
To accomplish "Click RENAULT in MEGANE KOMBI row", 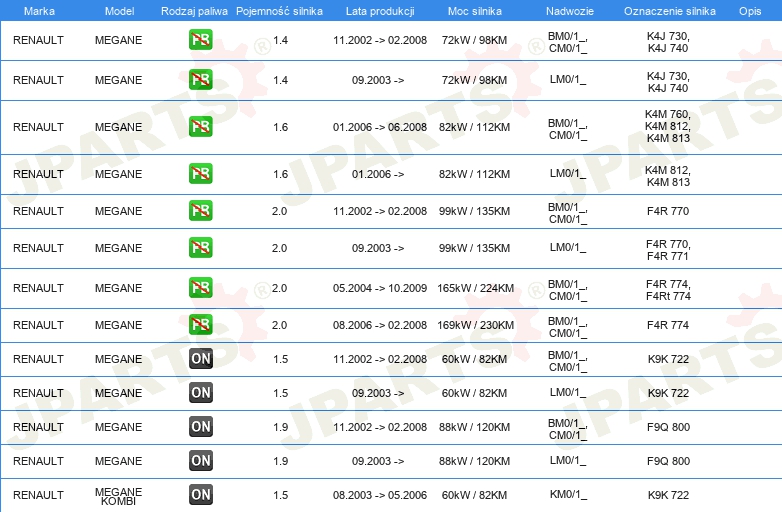I will (38, 495).
